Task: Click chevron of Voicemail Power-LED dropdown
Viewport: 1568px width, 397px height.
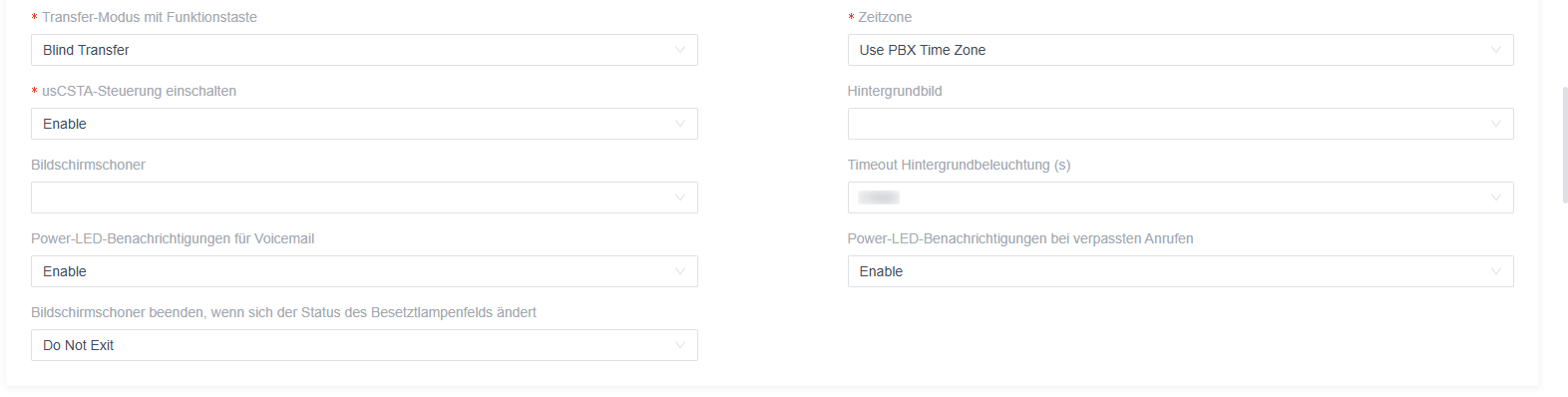Action: point(680,271)
